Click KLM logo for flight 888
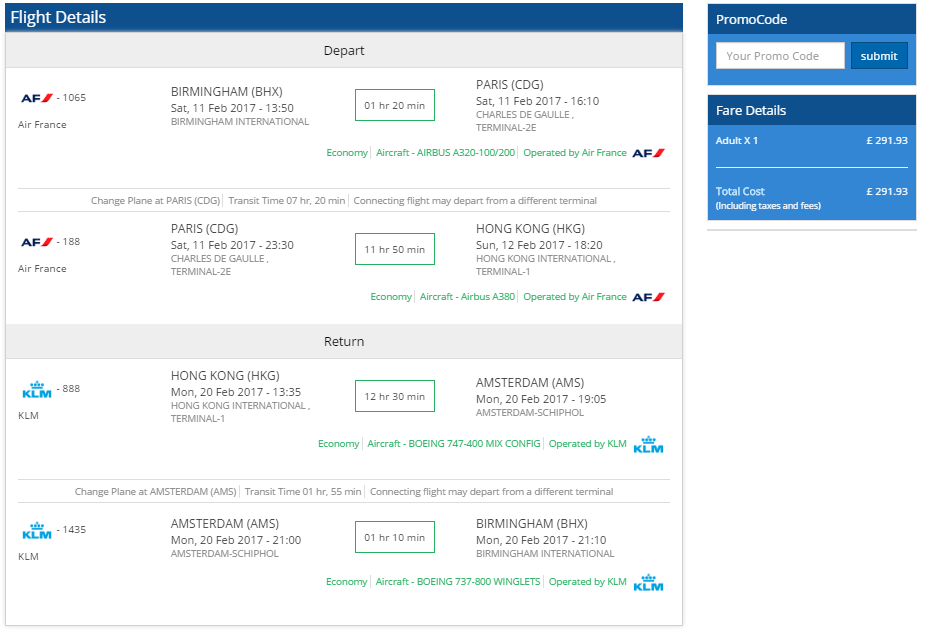This screenshot has width=927, height=630. (37, 389)
